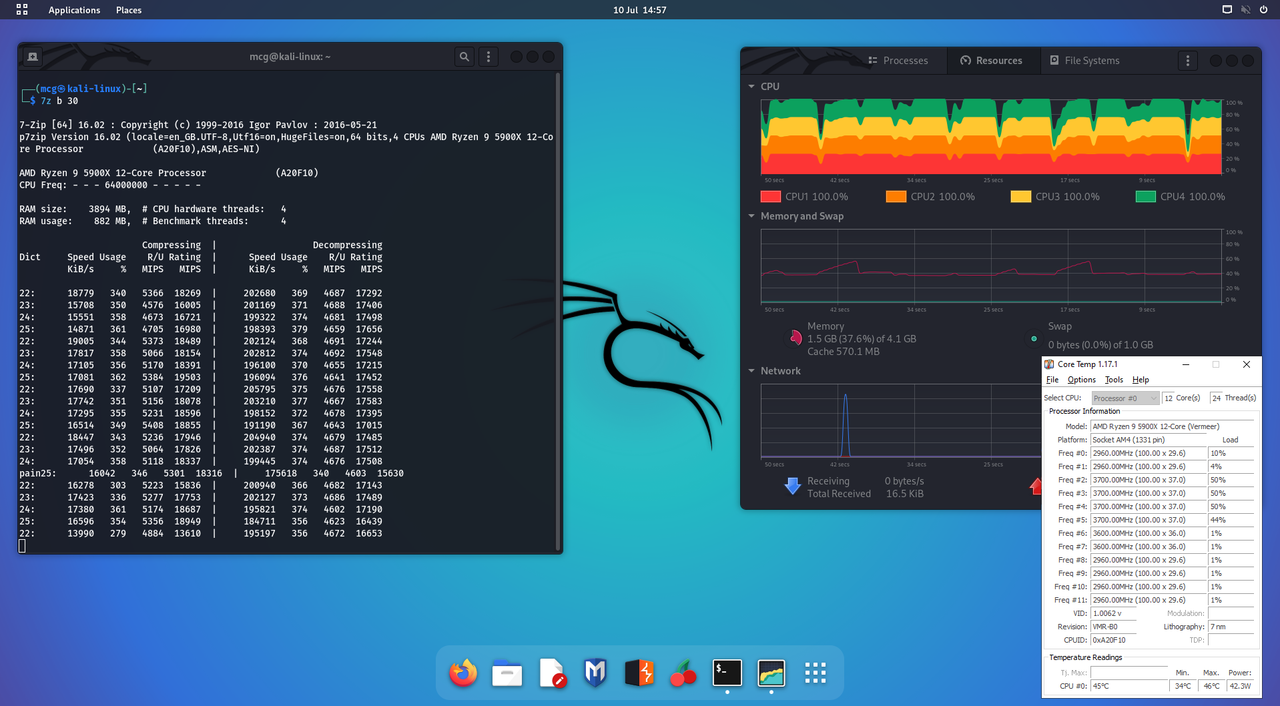Click the Freq #5 load value 44%
The width and height of the screenshot is (1280, 706).
coord(1231,520)
